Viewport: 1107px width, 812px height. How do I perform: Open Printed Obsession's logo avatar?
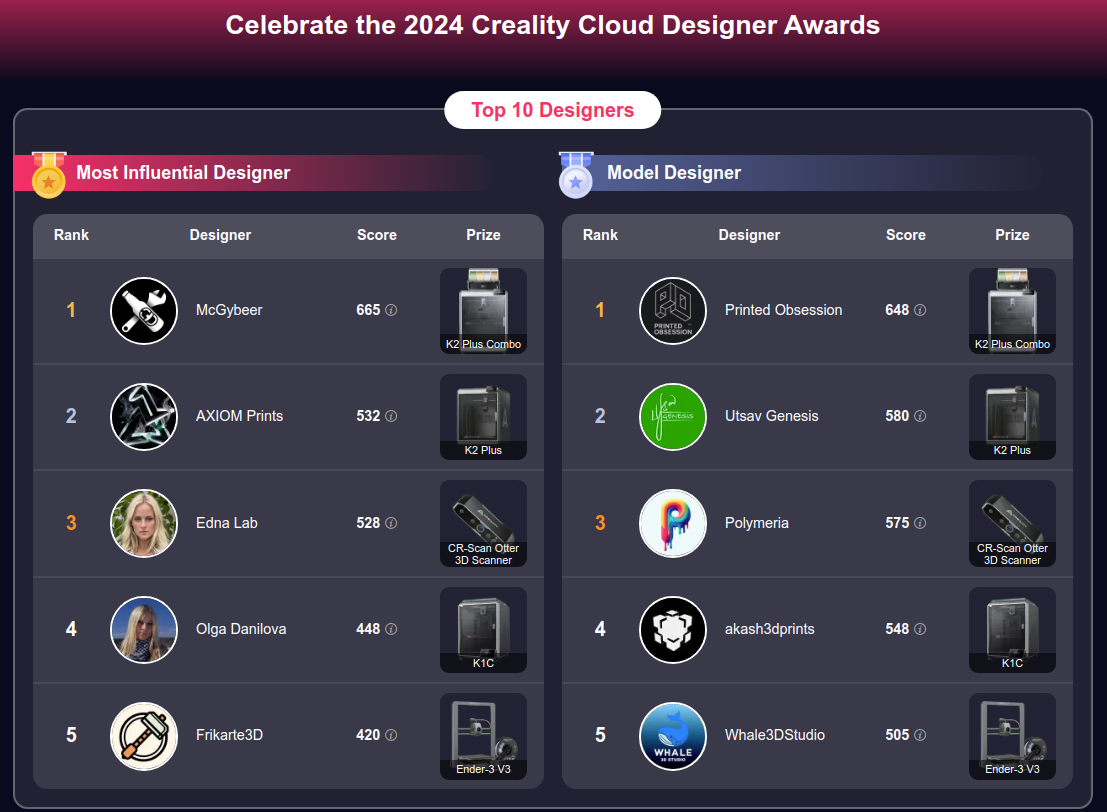coord(673,311)
